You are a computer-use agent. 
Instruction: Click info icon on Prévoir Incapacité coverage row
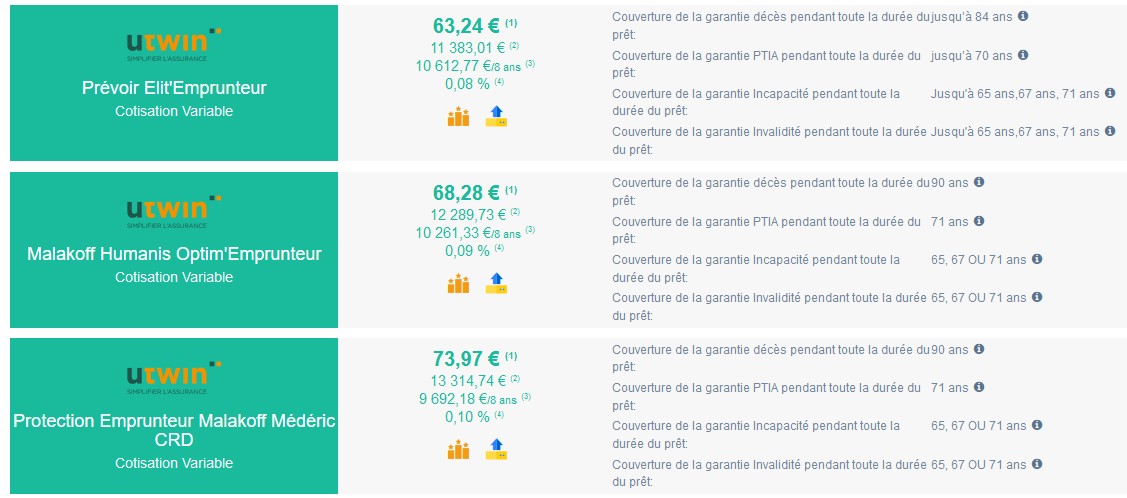[x=1109, y=93]
